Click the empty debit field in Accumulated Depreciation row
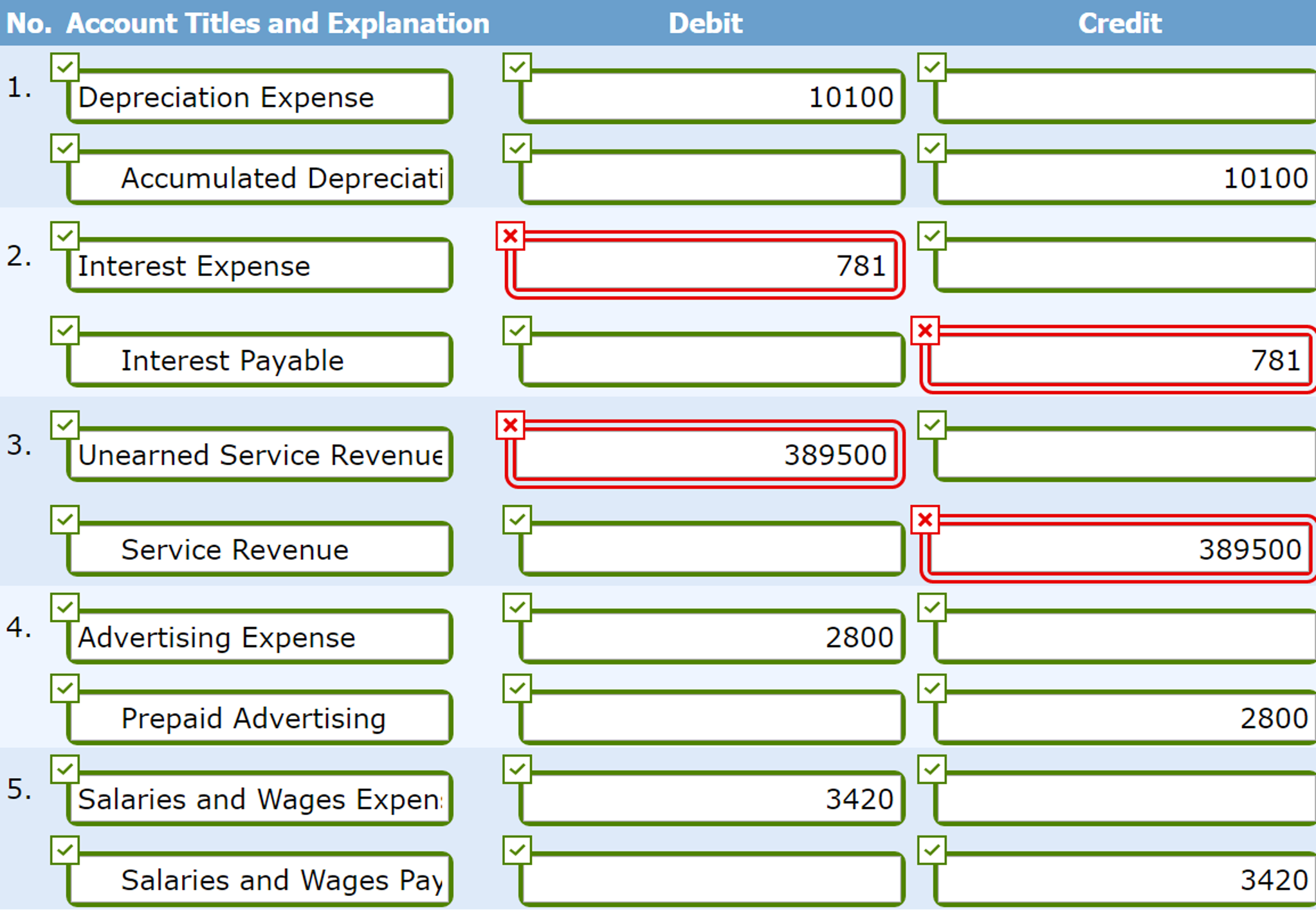Viewport: 1316px width, 914px height. pos(713,178)
